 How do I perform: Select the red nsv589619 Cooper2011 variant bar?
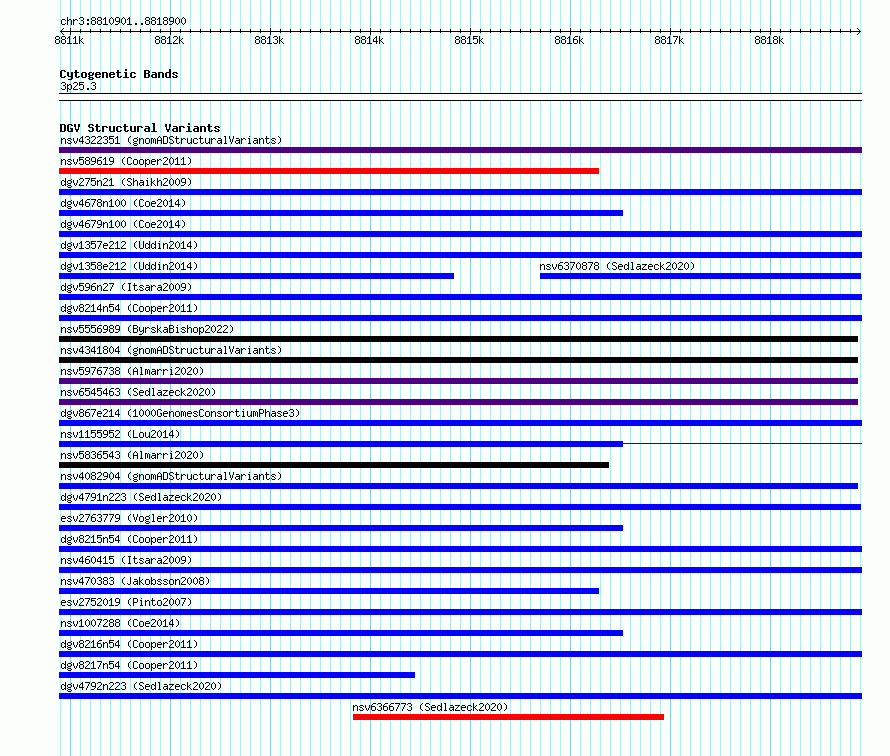(329, 171)
